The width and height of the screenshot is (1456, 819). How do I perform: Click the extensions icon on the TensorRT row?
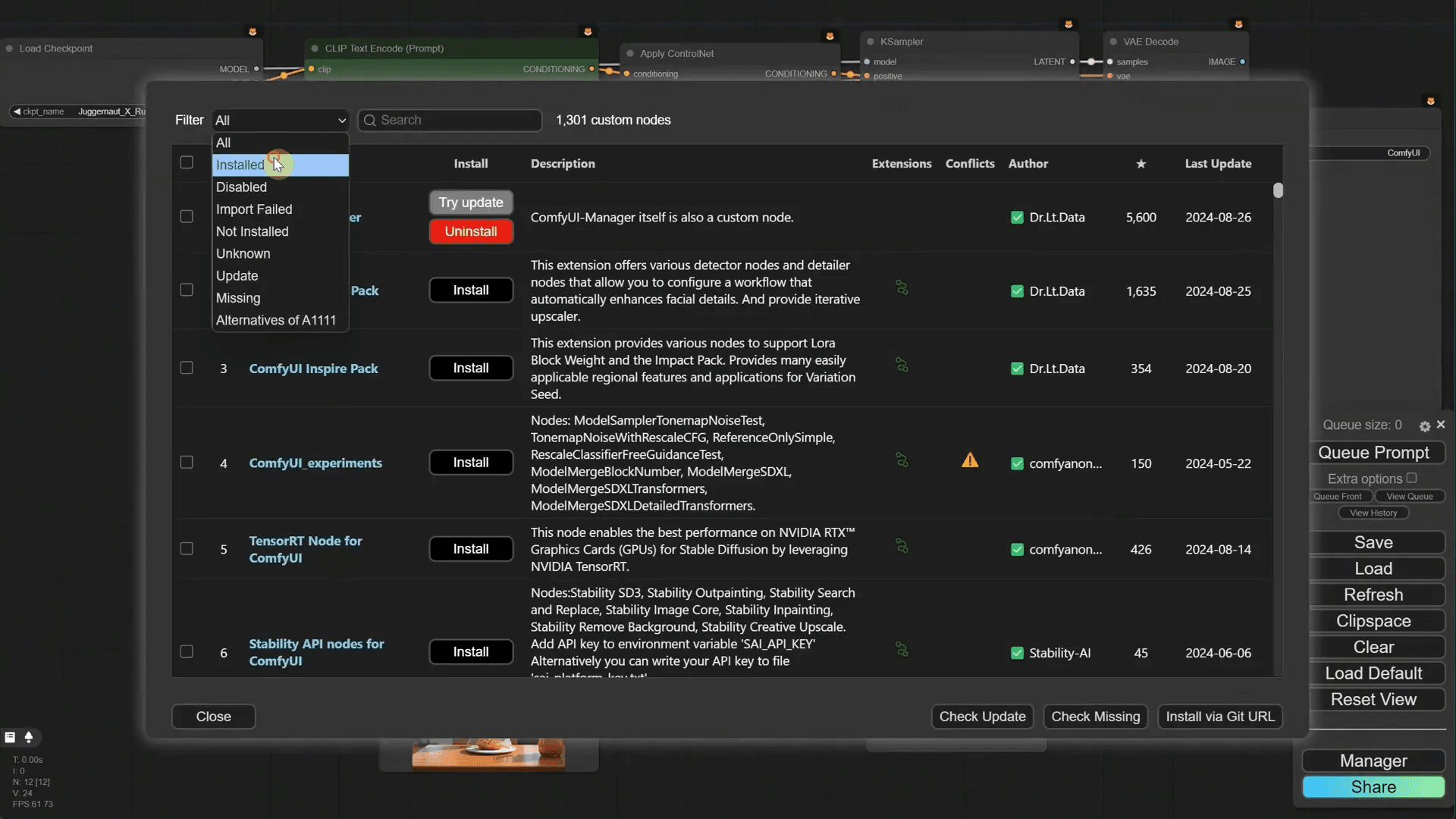click(x=902, y=546)
